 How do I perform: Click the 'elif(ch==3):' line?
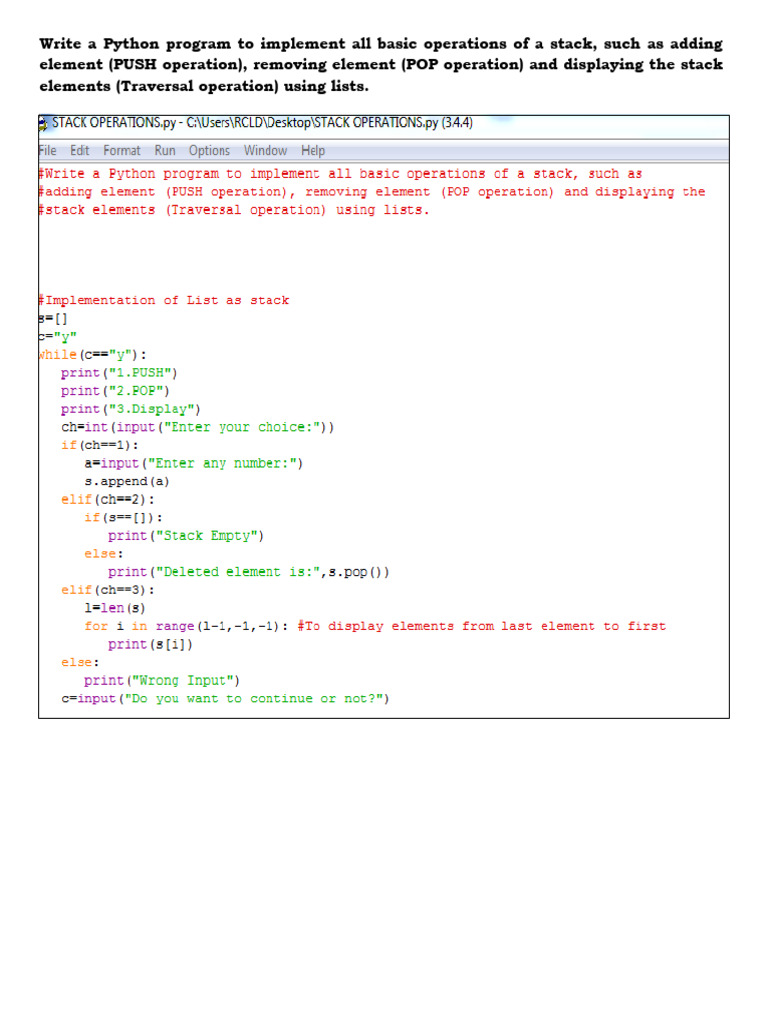(x=108, y=590)
